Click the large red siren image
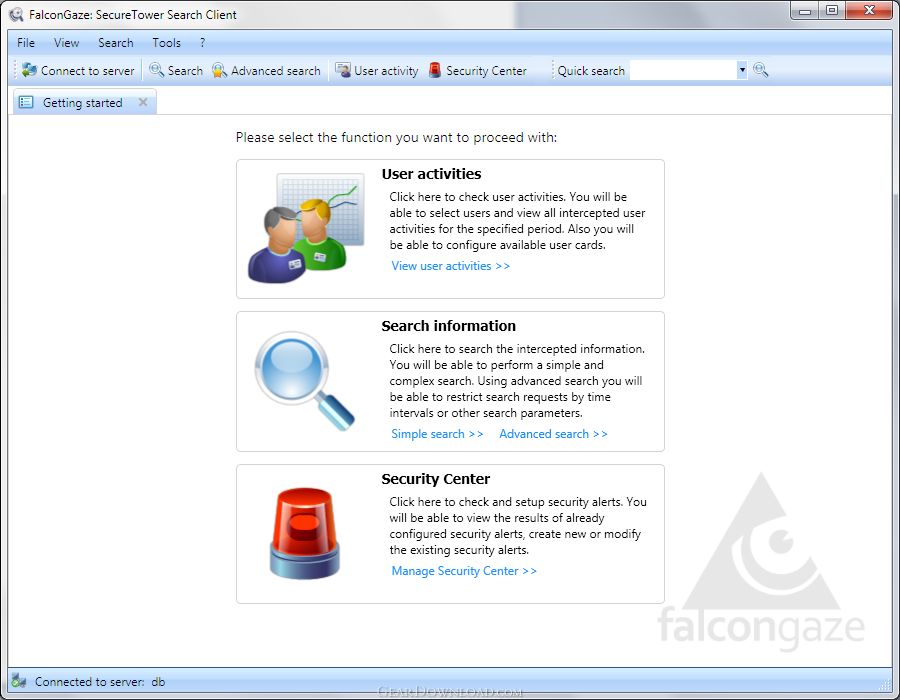This screenshot has height=700, width=900. pos(305,533)
